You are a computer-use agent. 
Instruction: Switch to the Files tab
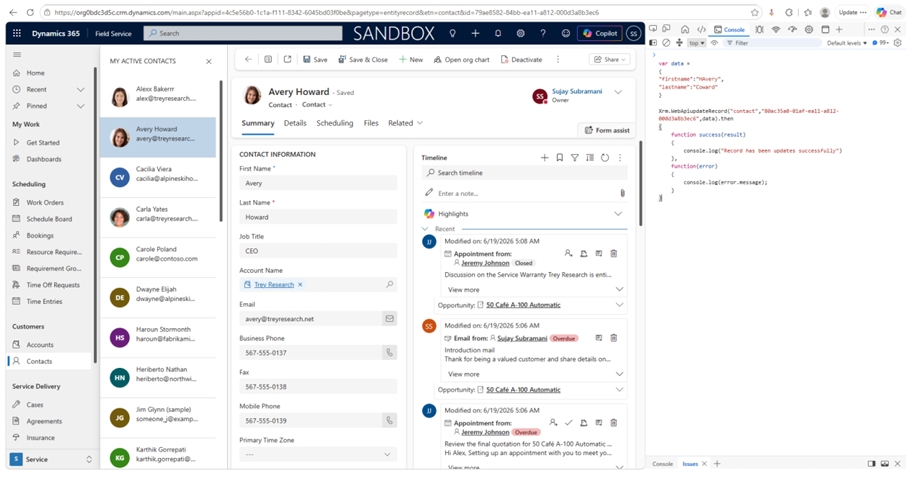click(x=371, y=123)
